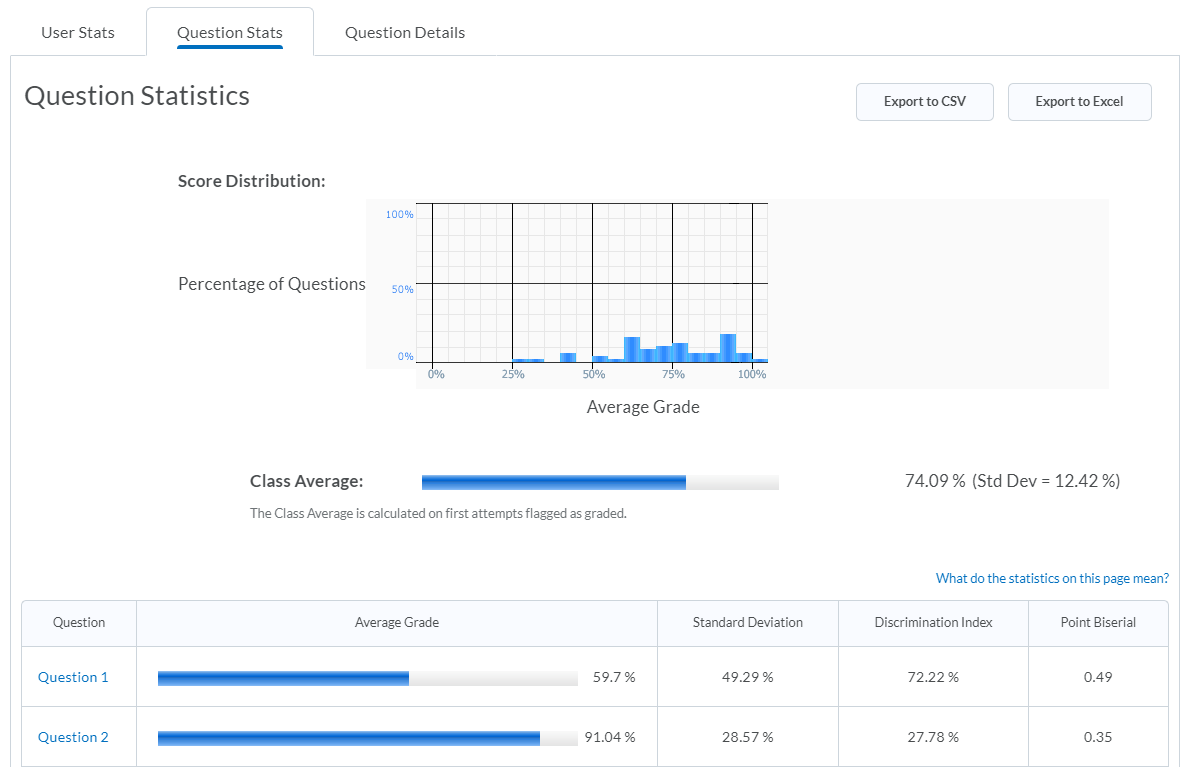Click the 74.09 % class average value

[x=935, y=481]
